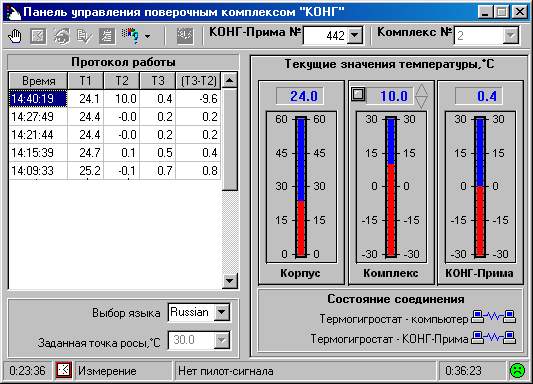Click the Корпус temperature value 24.0

point(300,96)
